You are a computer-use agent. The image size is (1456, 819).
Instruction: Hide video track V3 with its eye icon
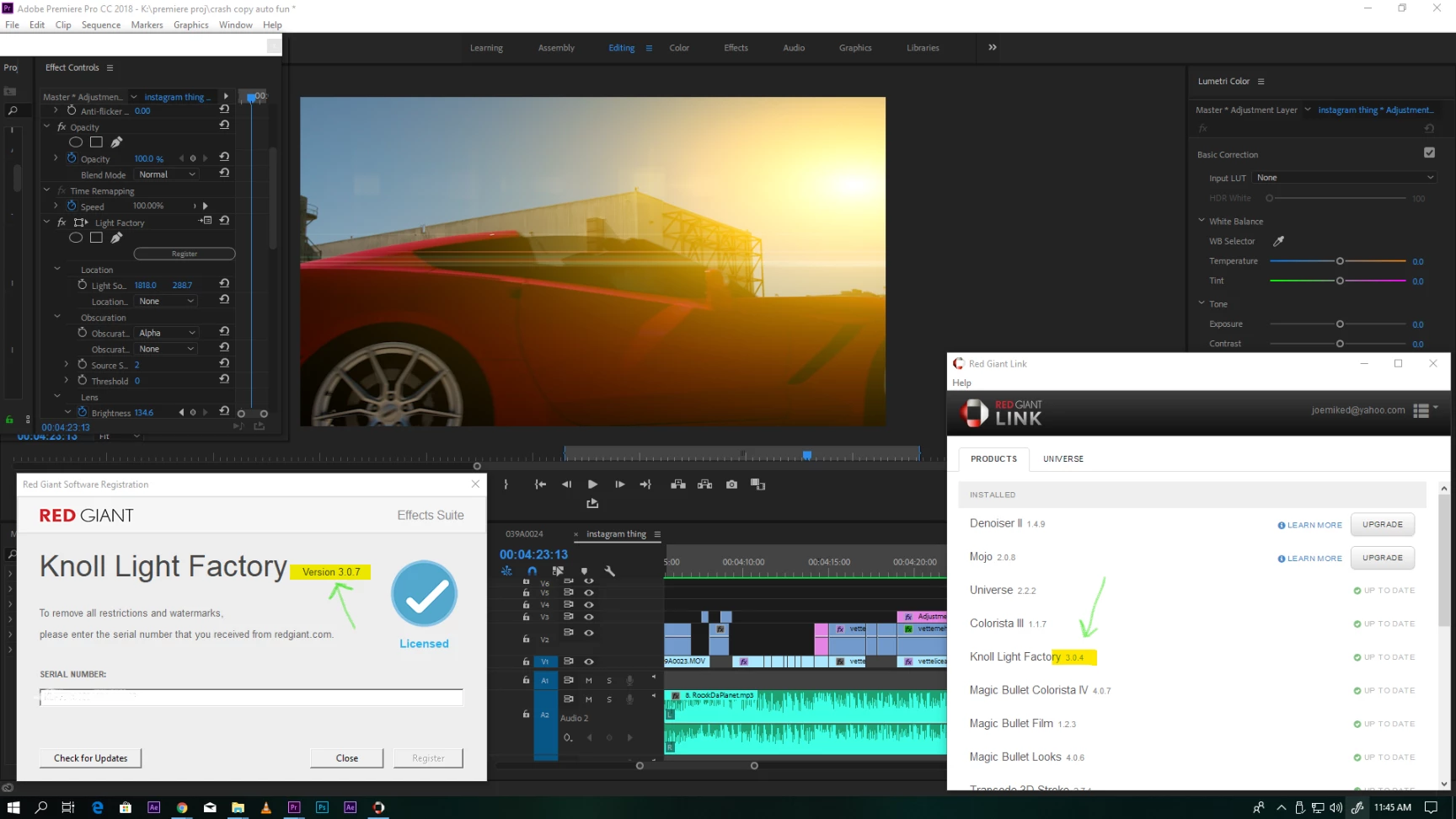point(589,616)
